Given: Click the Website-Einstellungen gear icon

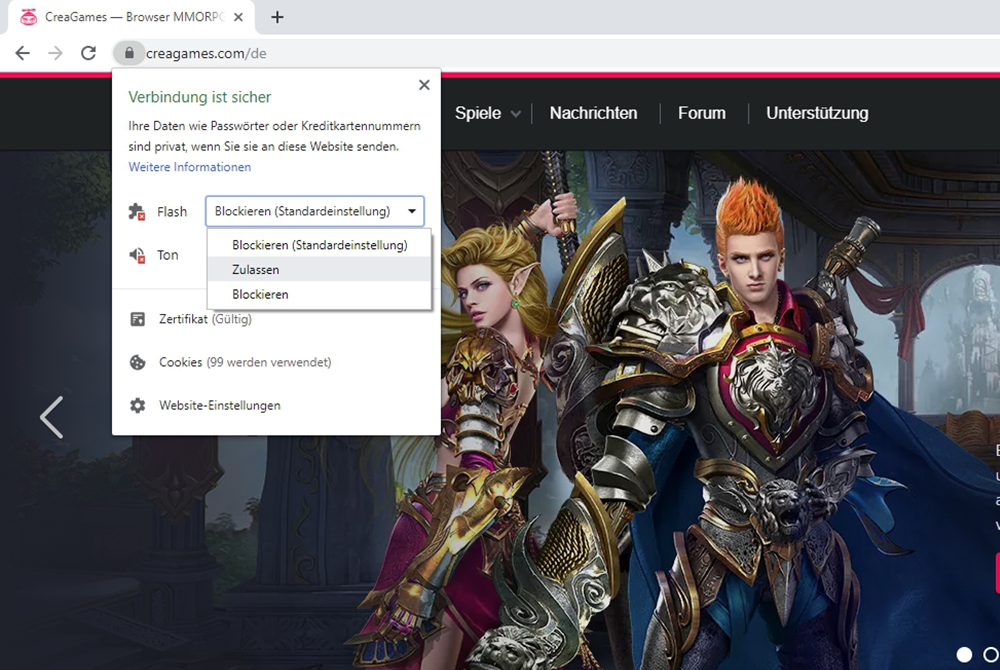Looking at the screenshot, I should 138,405.
